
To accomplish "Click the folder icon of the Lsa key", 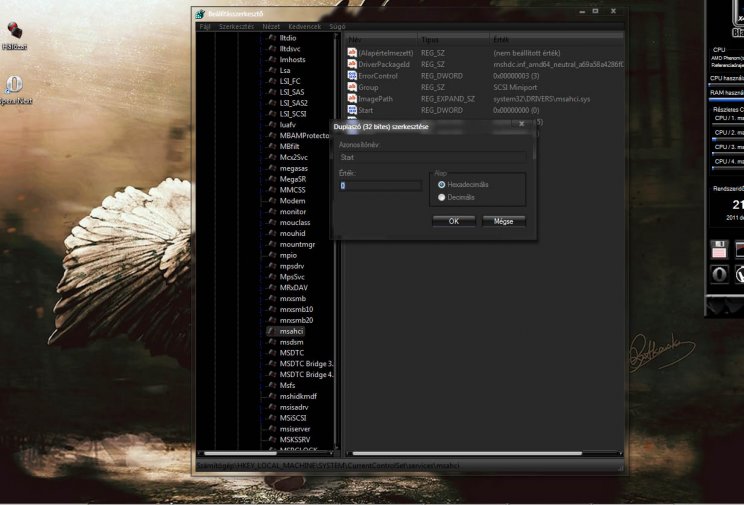I will [x=272, y=70].
